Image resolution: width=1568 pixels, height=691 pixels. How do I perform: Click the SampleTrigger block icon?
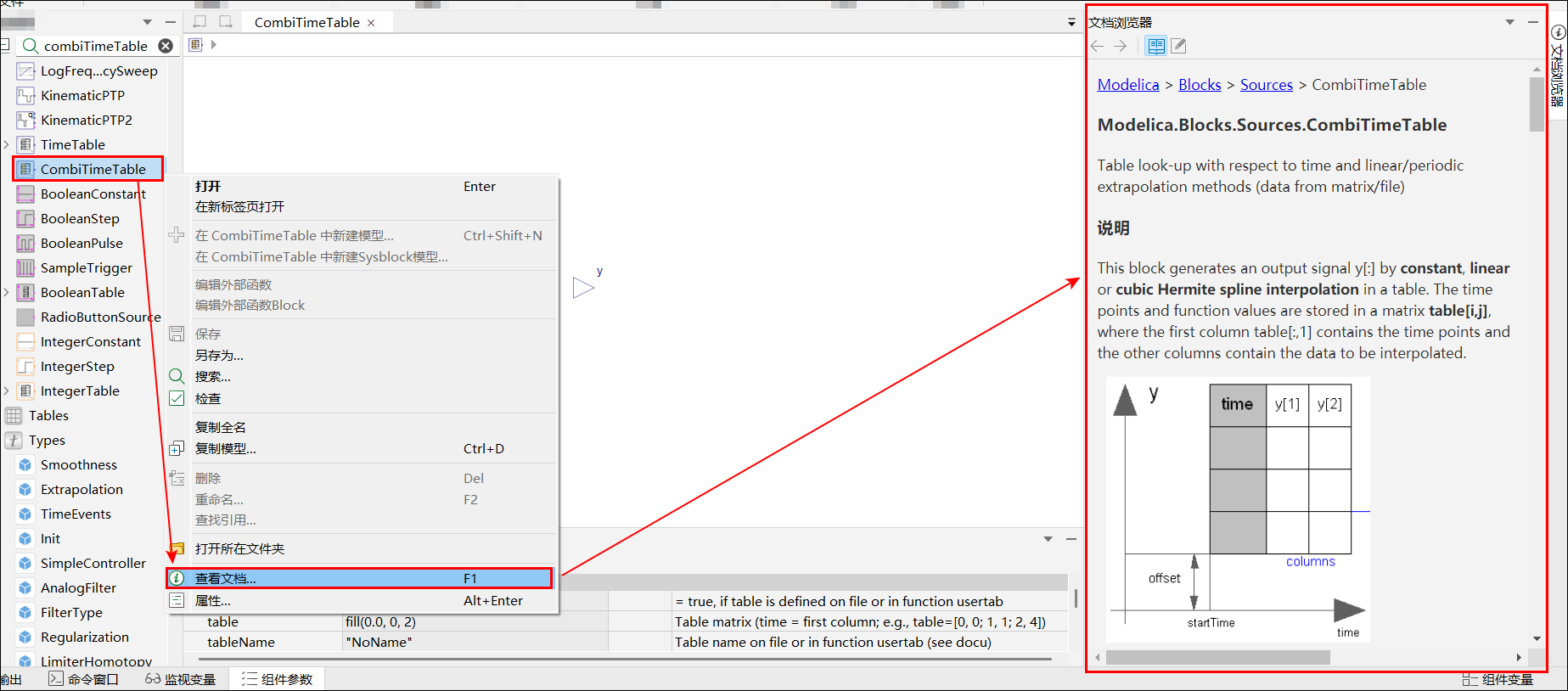pos(26,268)
